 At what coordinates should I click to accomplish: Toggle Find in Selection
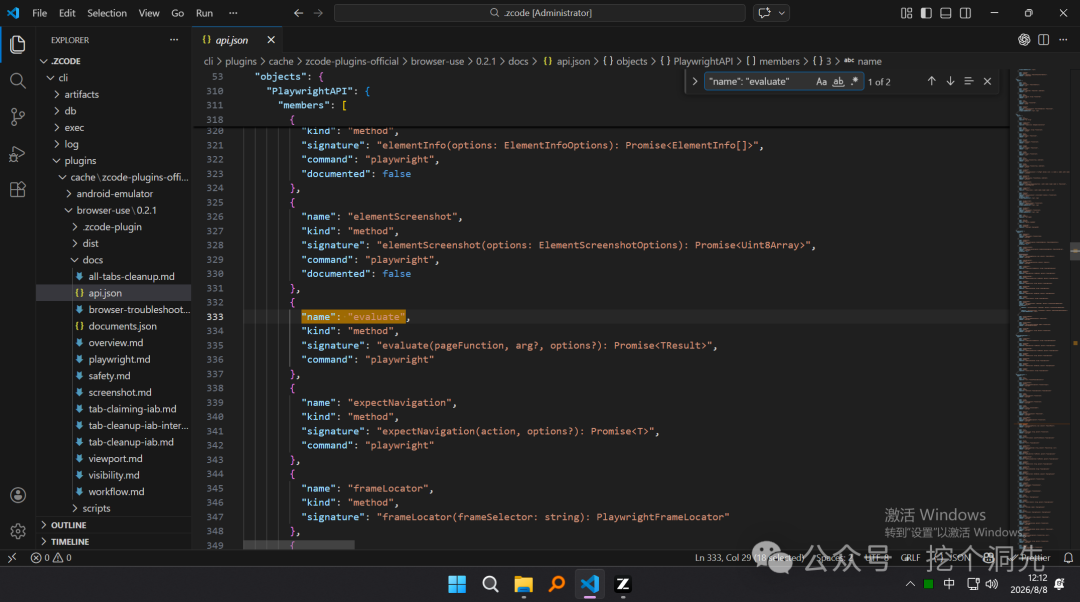(x=969, y=81)
